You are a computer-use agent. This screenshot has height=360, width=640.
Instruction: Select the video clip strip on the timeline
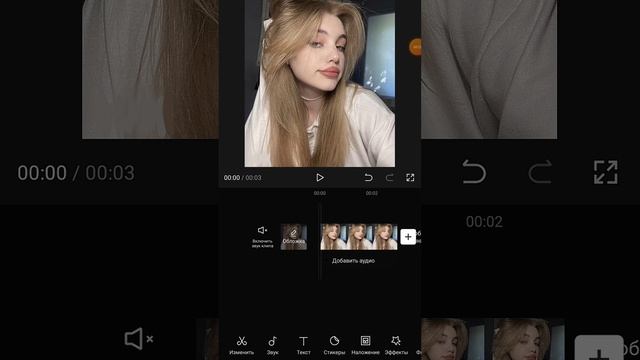pyautogui.click(x=359, y=237)
